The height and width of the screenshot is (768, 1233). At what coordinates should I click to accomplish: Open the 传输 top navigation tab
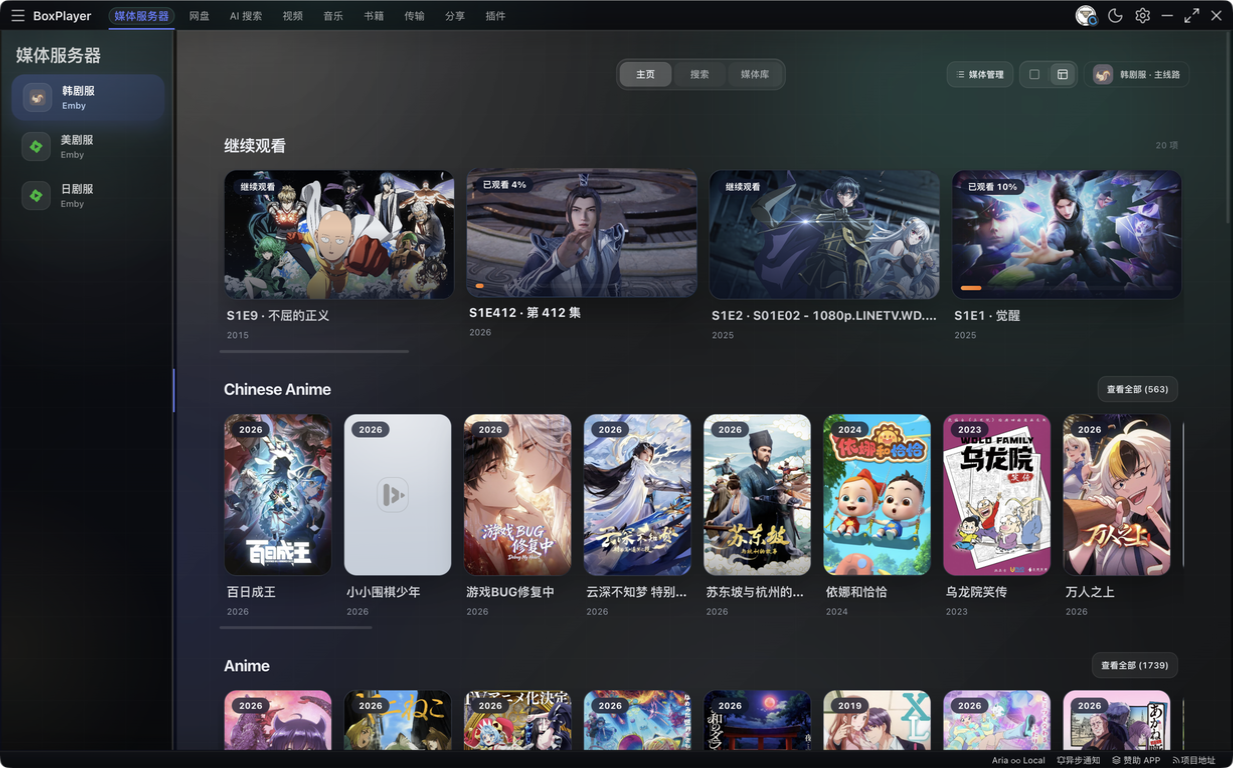pos(414,16)
